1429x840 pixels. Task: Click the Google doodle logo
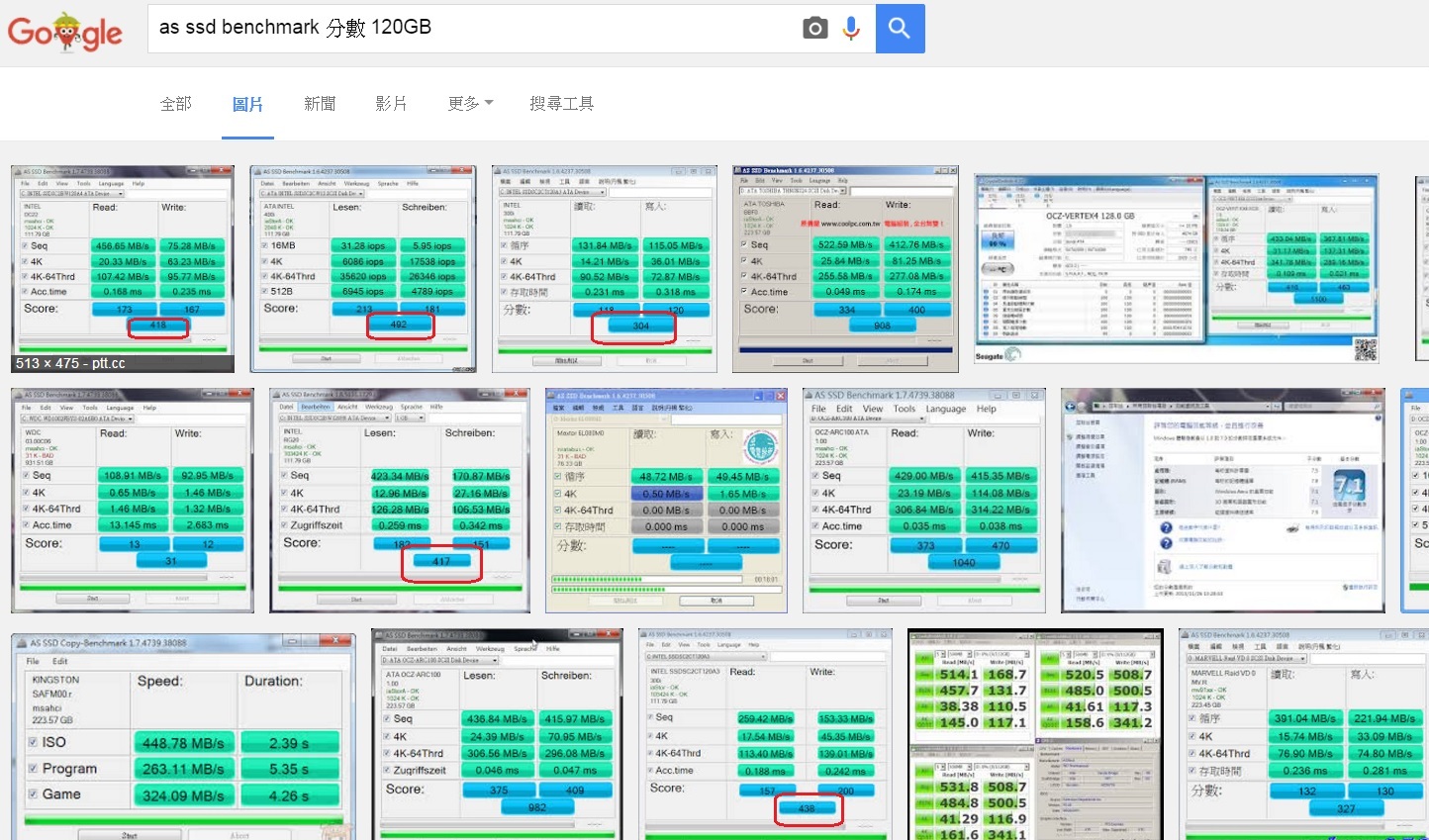pyautogui.click(x=65, y=32)
